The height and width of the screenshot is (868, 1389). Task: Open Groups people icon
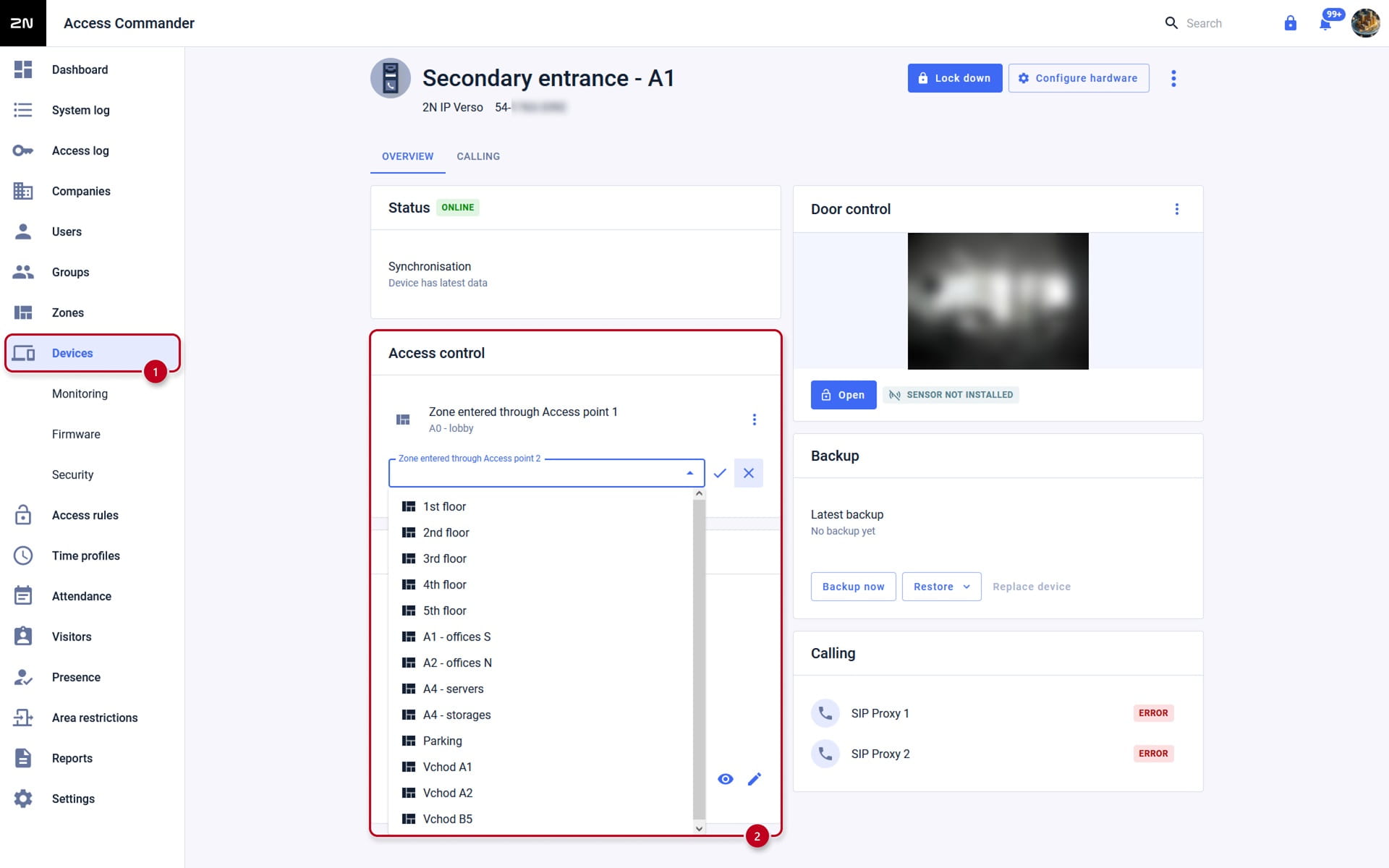click(23, 272)
